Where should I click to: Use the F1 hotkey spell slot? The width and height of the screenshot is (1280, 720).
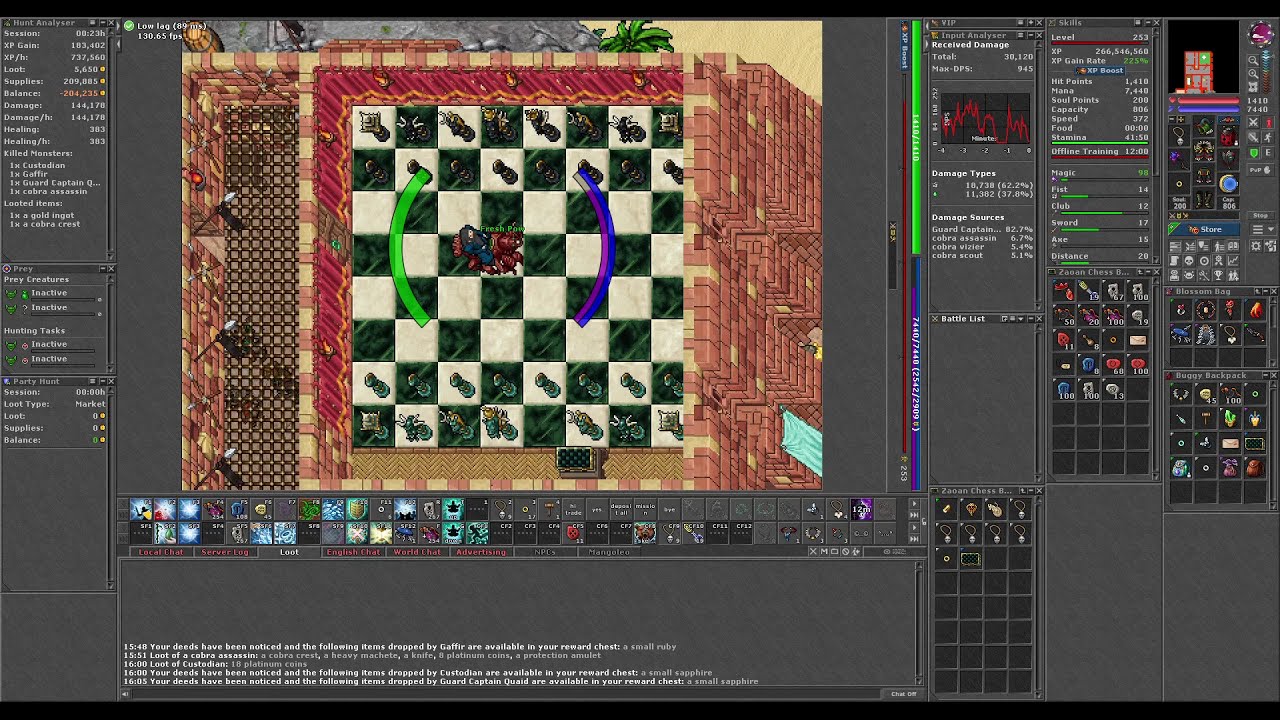[141, 509]
